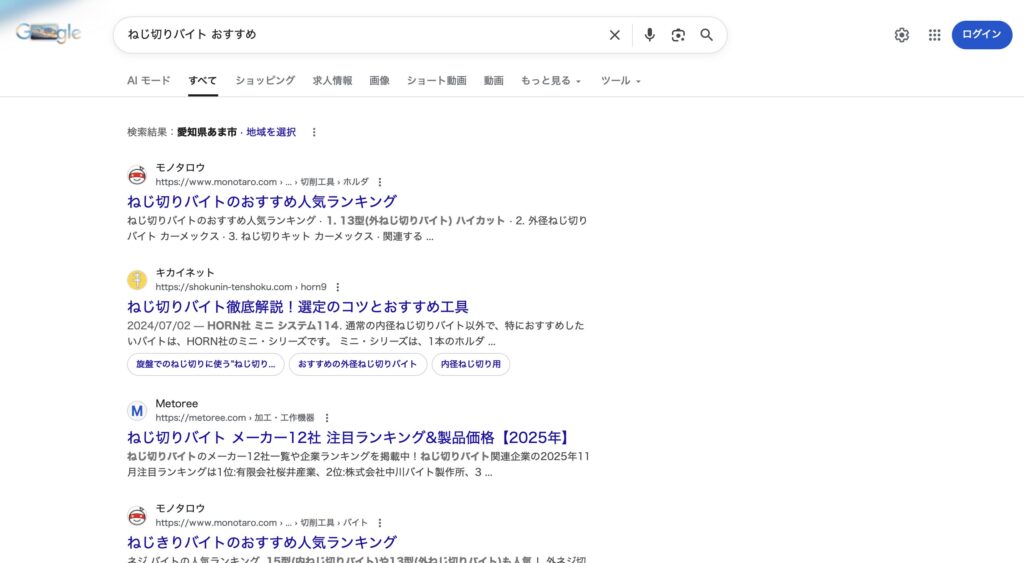Image resolution: width=1024 pixels, height=563 pixels.
Task: Expand the ツール dropdown
Action: (620, 81)
